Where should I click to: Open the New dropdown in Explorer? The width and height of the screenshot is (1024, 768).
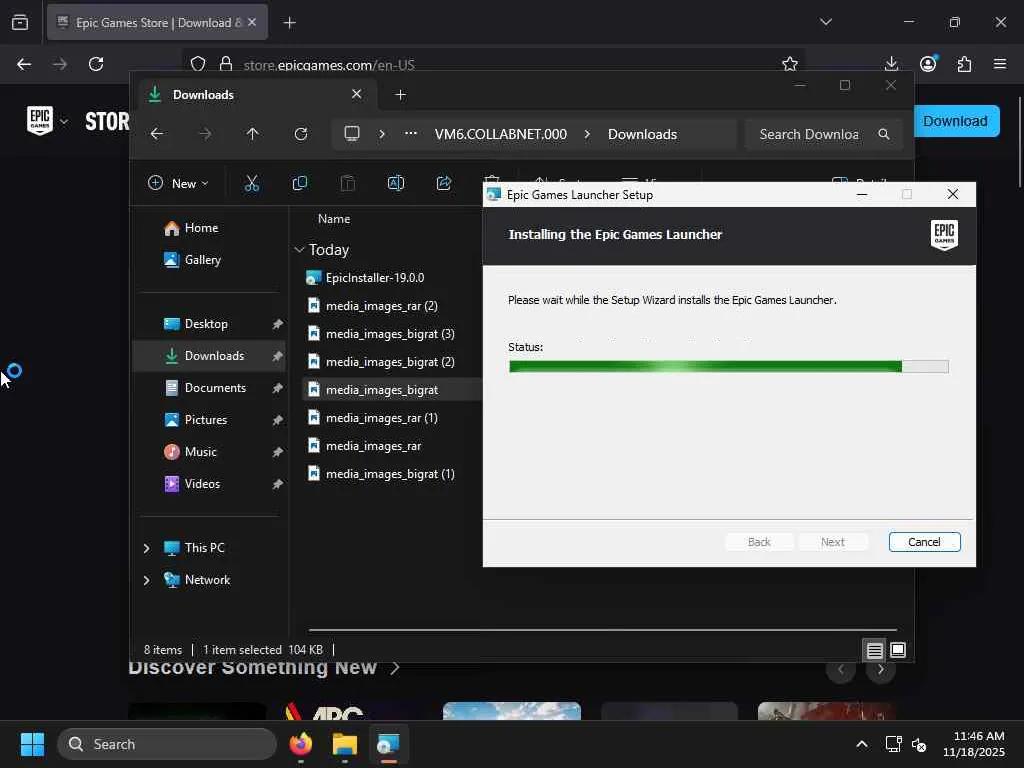tap(178, 184)
